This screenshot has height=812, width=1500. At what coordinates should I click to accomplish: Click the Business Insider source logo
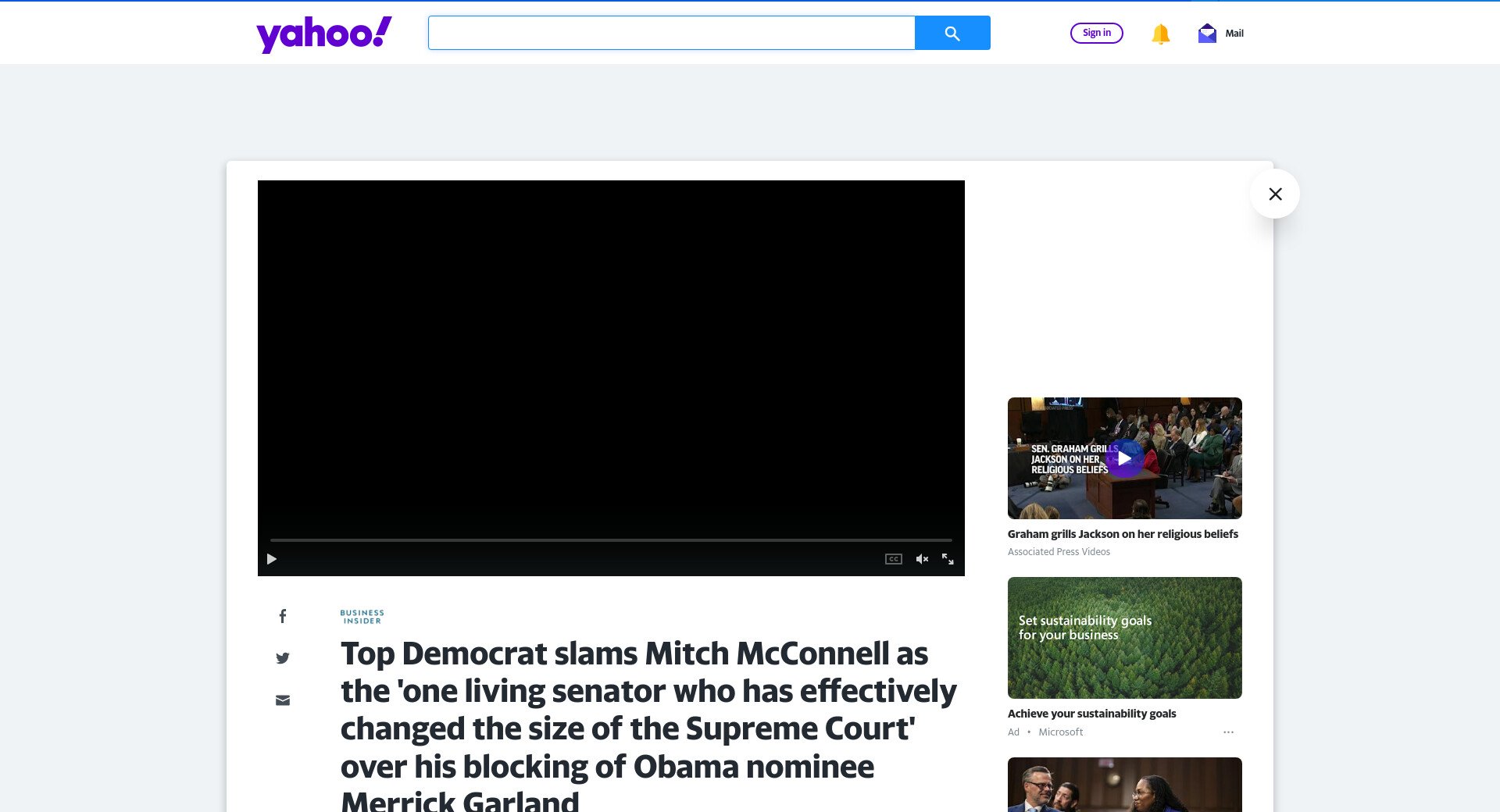point(362,617)
